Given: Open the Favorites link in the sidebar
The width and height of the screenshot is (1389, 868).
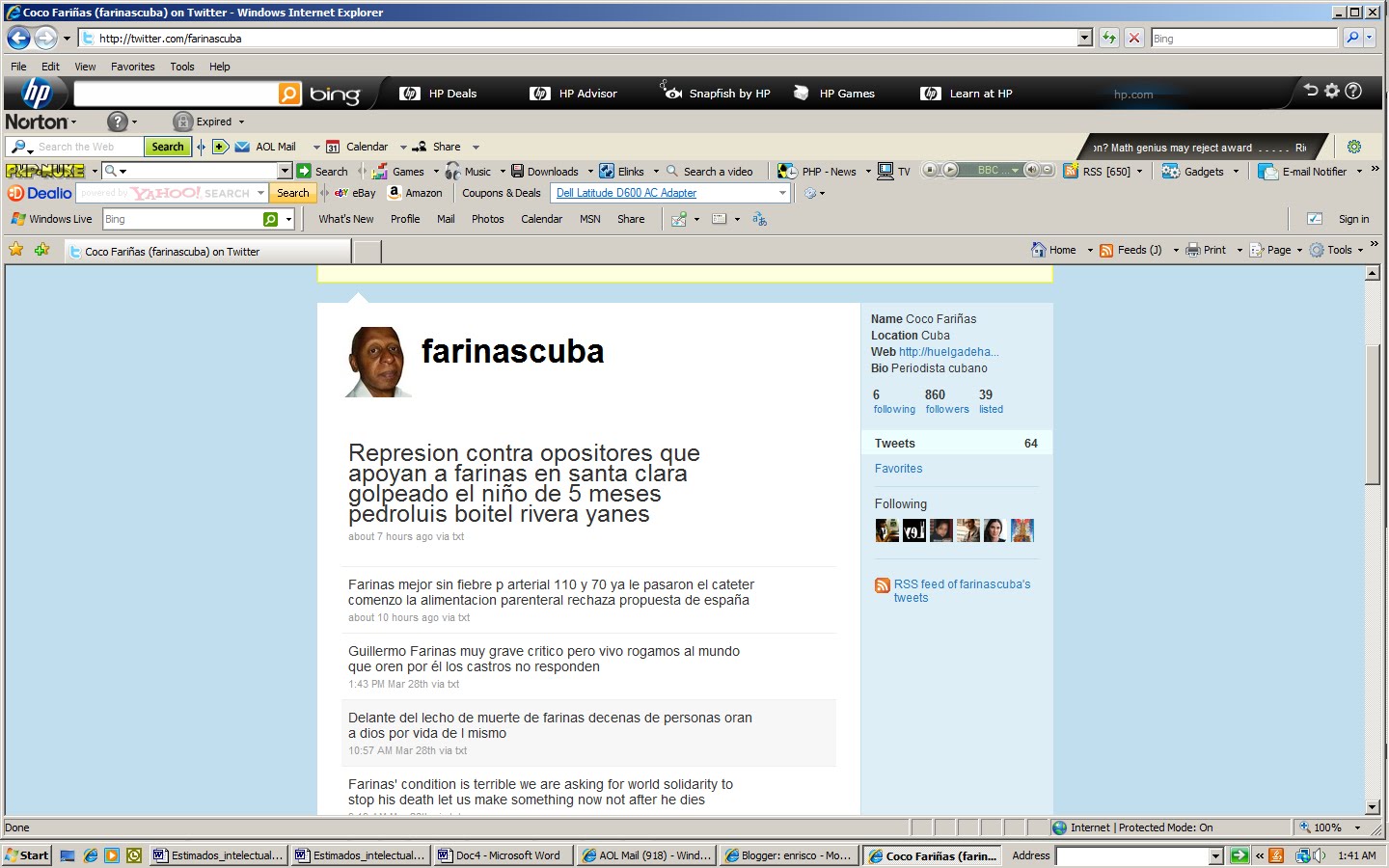Looking at the screenshot, I should pos(898,469).
